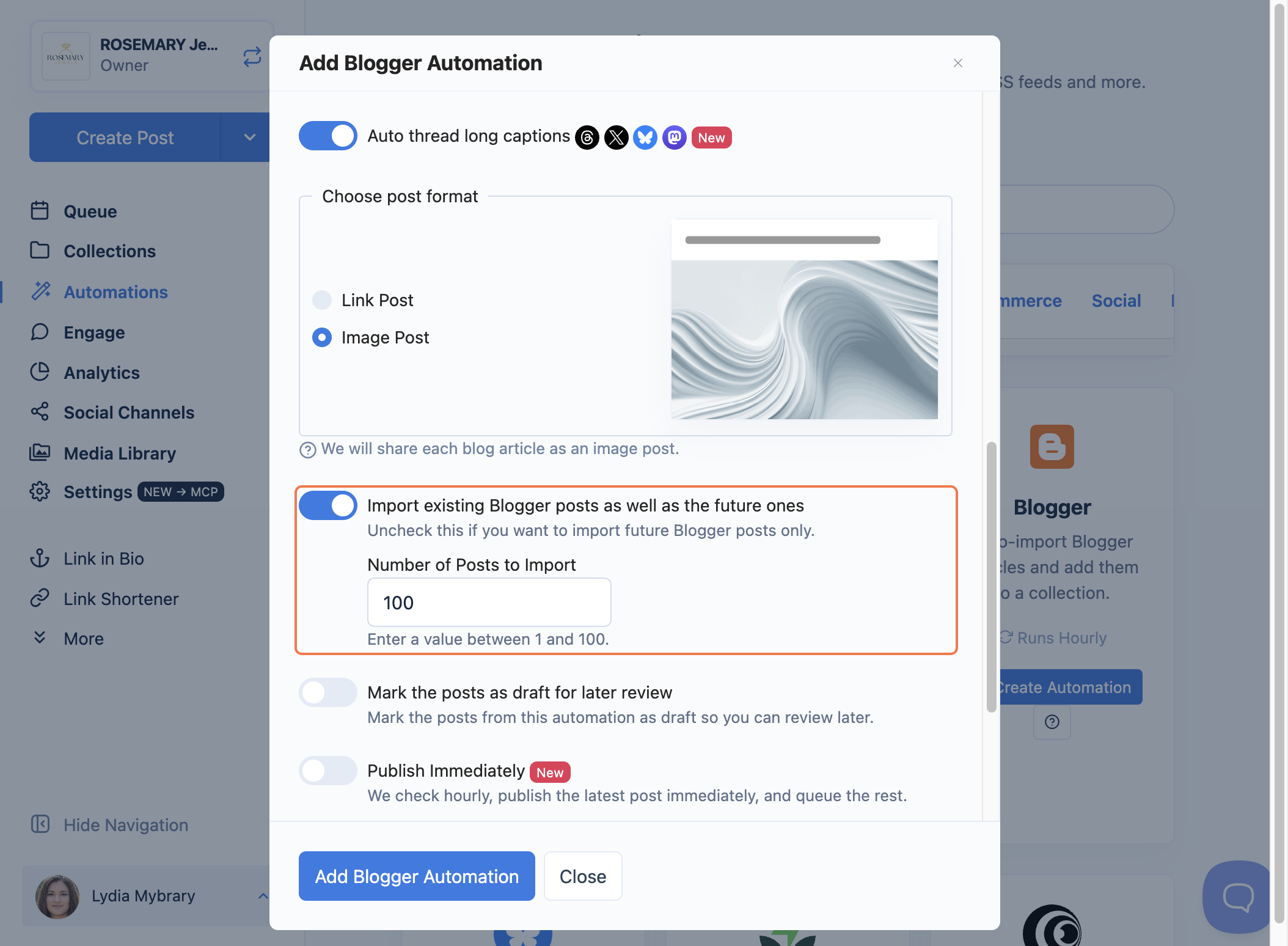
Task: Click Lydia Mybrary's profile avatar
Action: coord(57,897)
